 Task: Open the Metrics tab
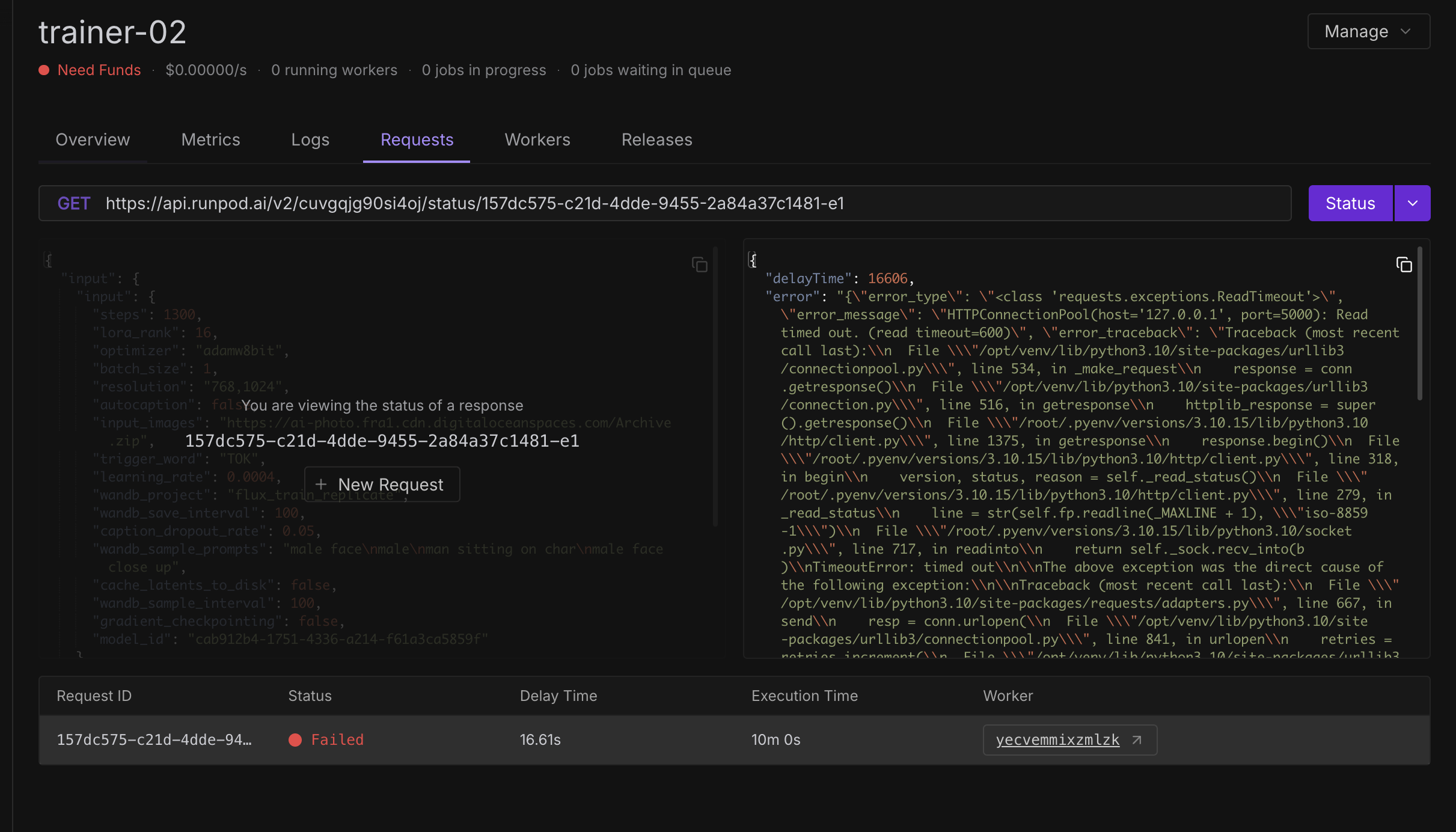click(210, 139)
